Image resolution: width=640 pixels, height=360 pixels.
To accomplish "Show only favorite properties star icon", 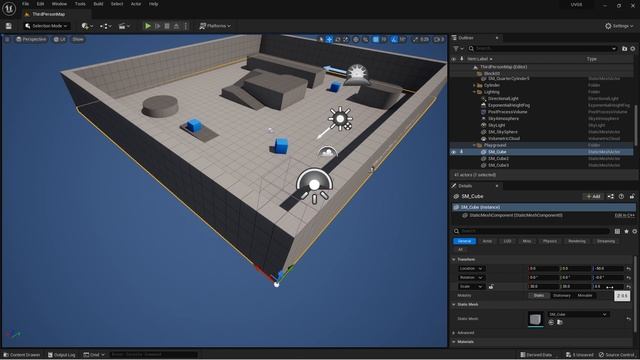I will [x=626, y=231].
